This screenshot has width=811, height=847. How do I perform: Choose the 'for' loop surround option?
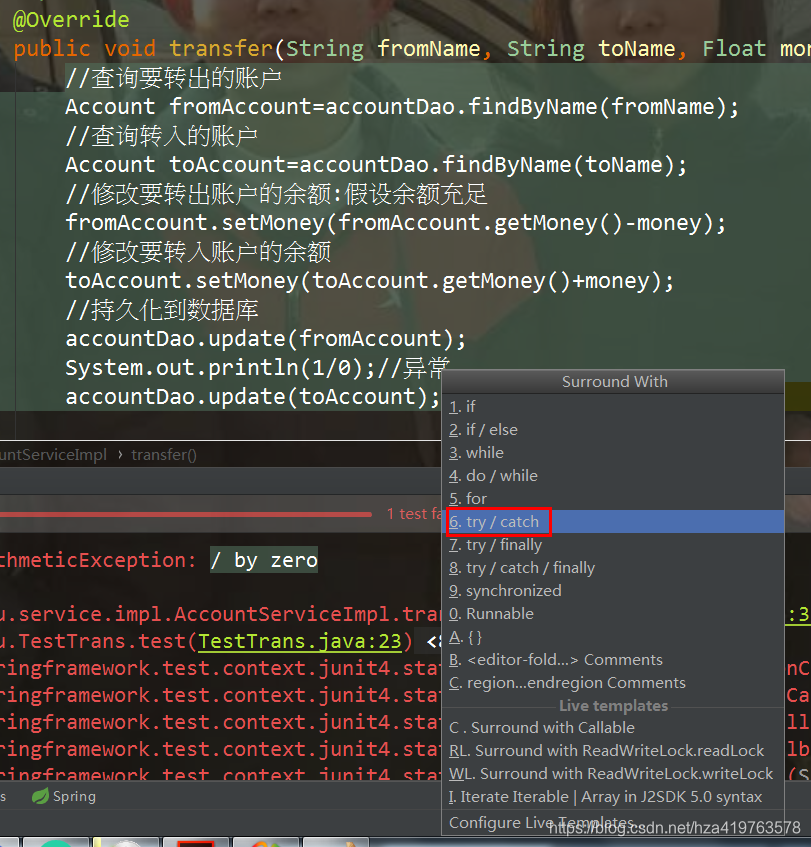(613, 499)
